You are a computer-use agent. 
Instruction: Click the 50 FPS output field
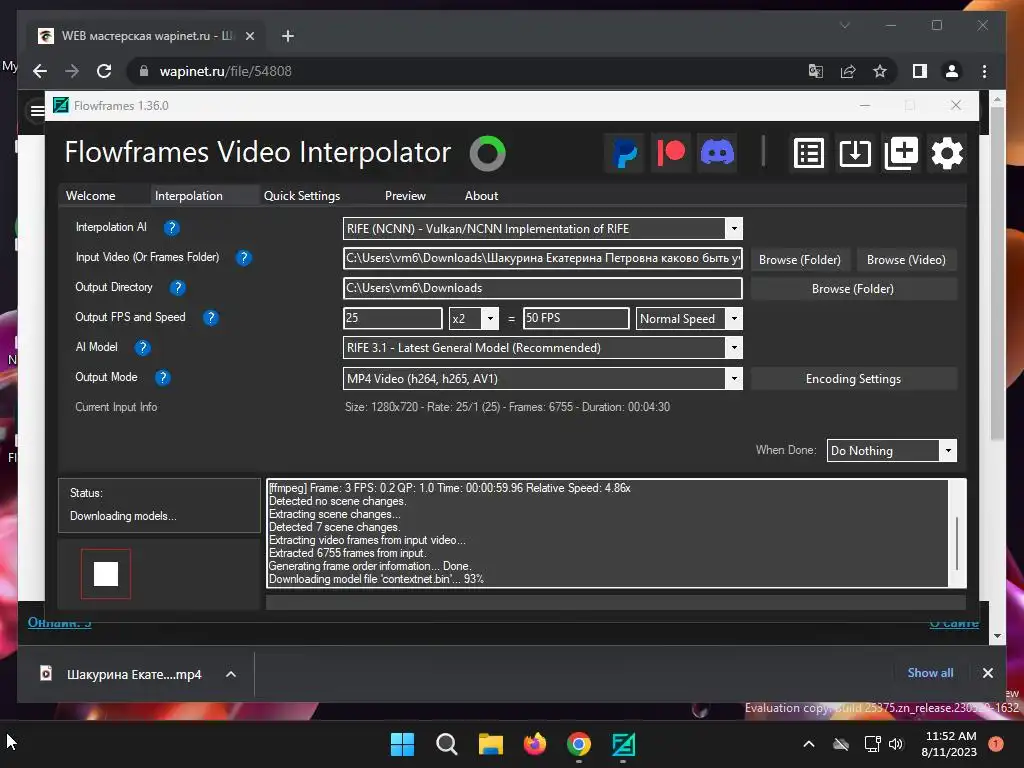(576, 318)
